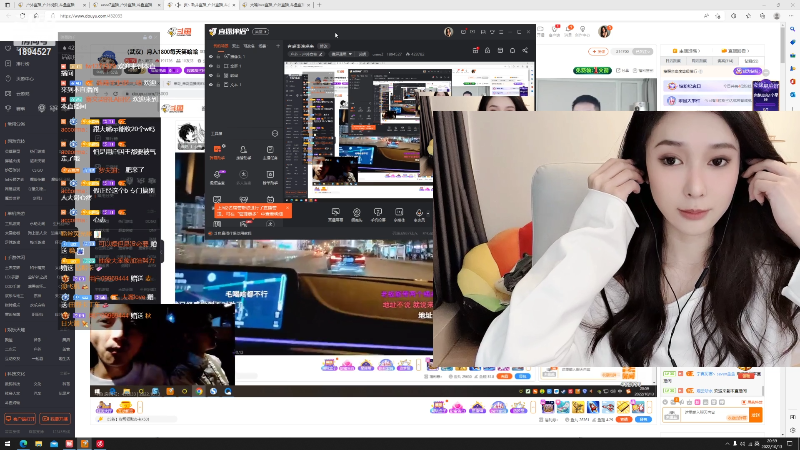Screen dimensions: 800x450
Task: Click the chat-bubble control in the streaming app's bottom bar
Action: [378, 214]
